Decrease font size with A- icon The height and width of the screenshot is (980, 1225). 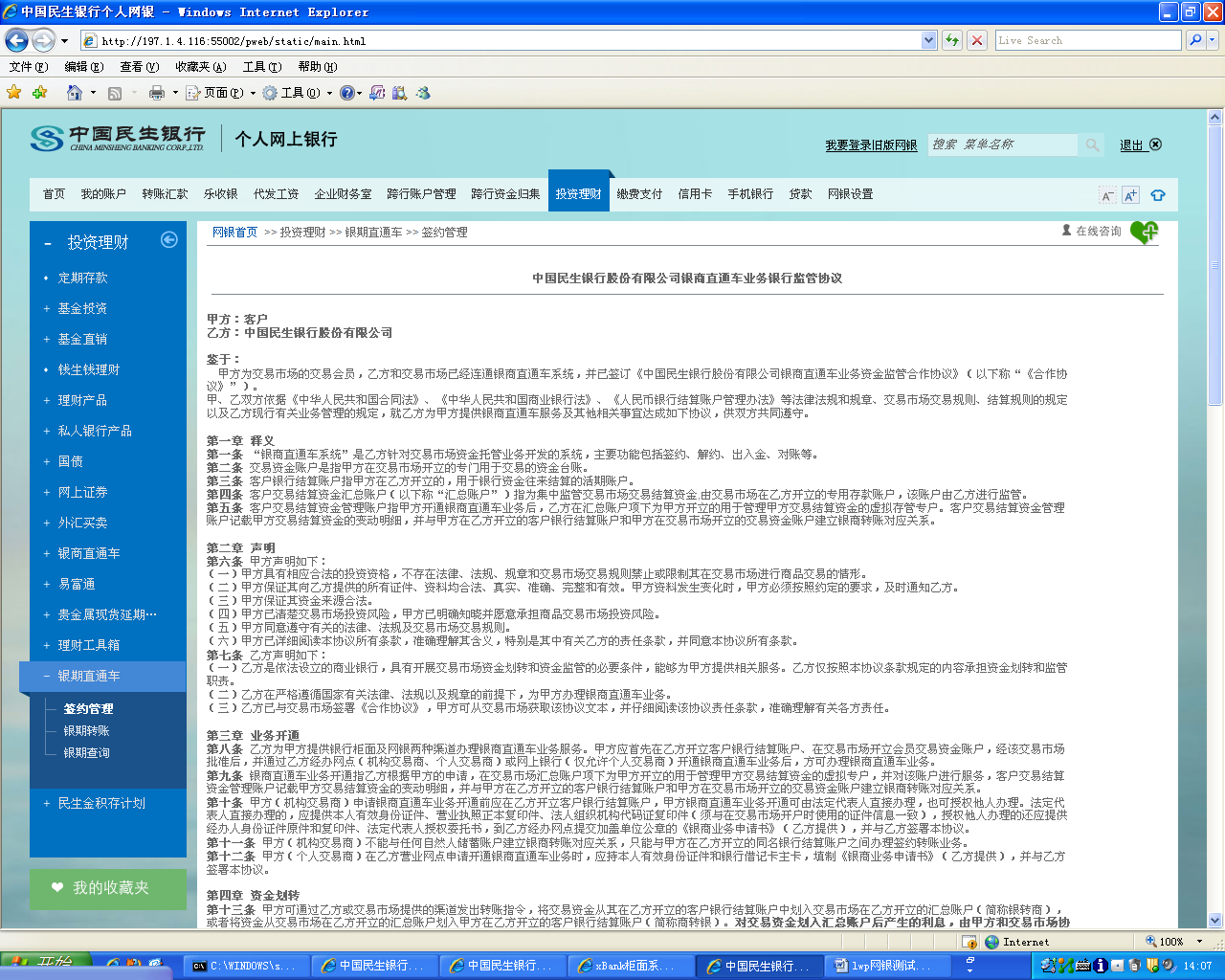click(1107, 194)
